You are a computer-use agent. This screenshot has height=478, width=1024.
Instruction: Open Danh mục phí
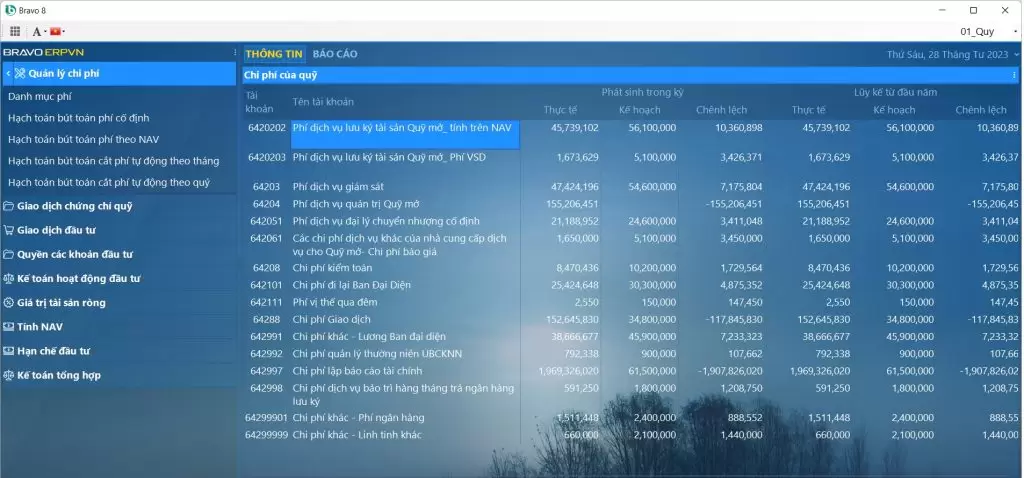pos(39,97)
